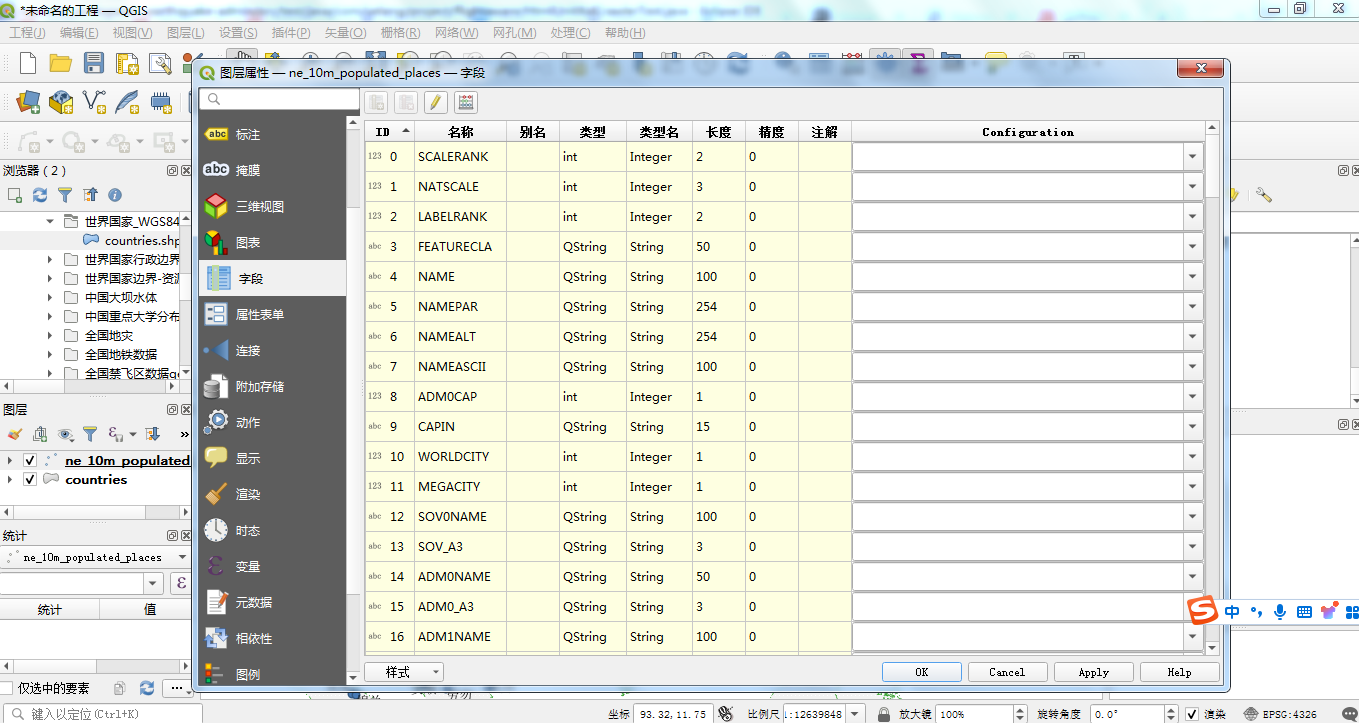Filter the browser panel funnel icon

pos(65,195)
